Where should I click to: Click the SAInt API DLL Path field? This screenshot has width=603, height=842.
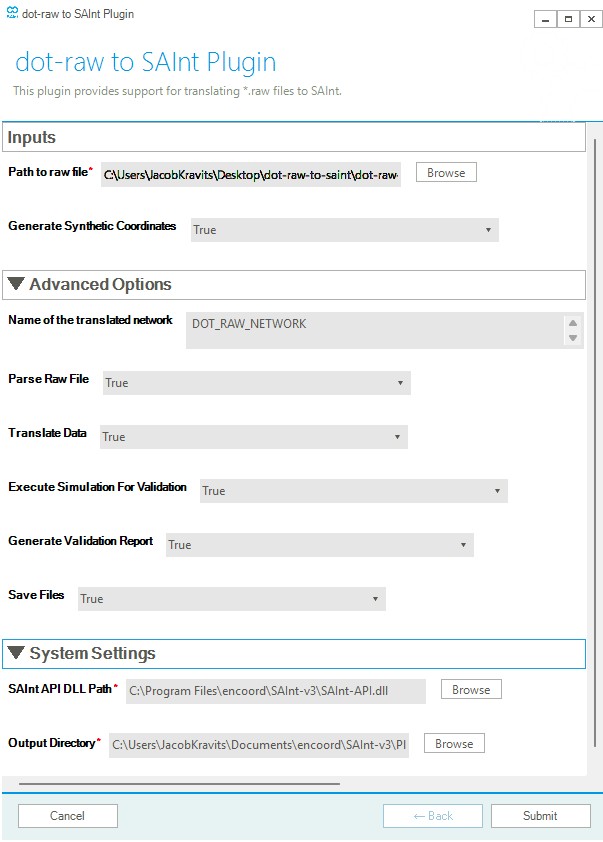coord(275,691)
